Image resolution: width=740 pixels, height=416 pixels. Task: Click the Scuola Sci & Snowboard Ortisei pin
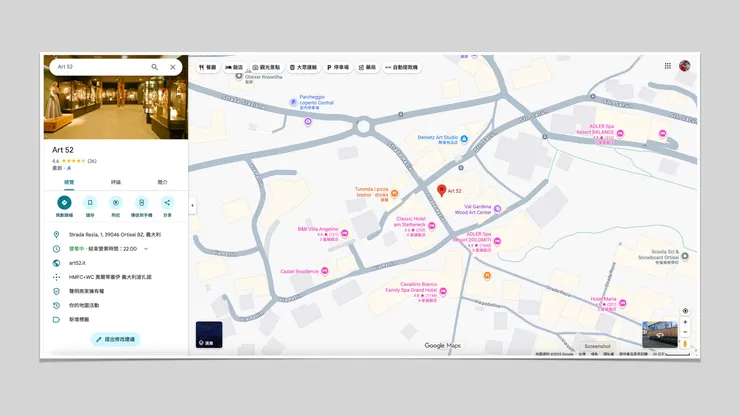(x=685, y=256)
